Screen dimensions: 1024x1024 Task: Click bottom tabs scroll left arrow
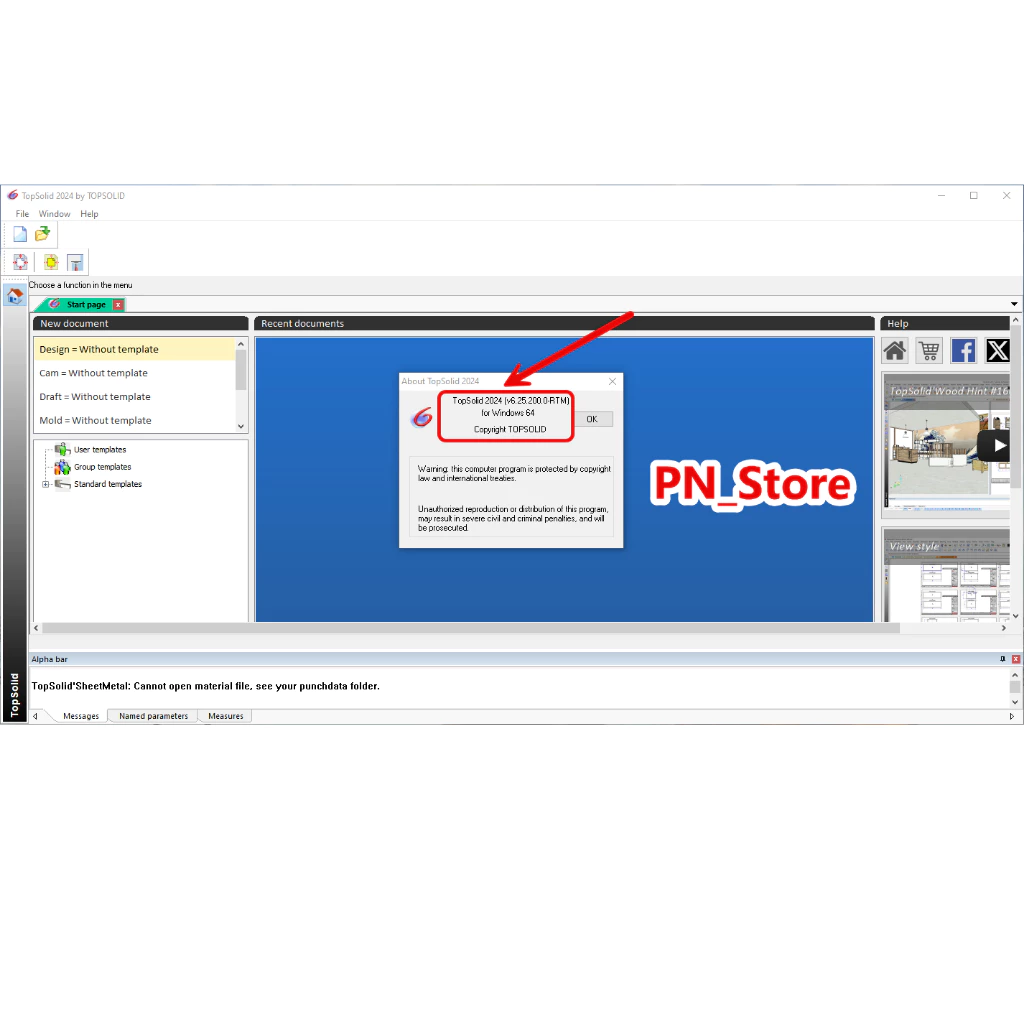click(x=35, y=716)
